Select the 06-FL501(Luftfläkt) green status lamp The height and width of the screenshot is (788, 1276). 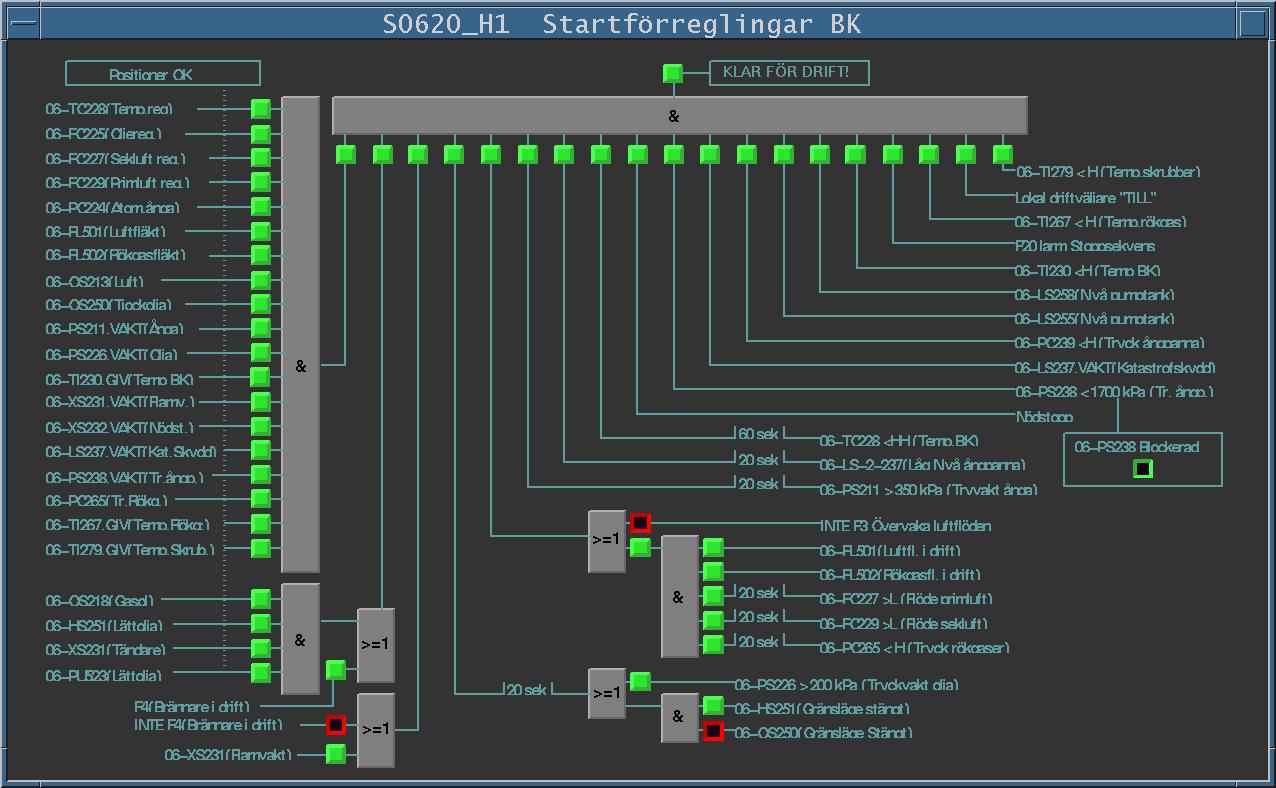click(260, 231)
